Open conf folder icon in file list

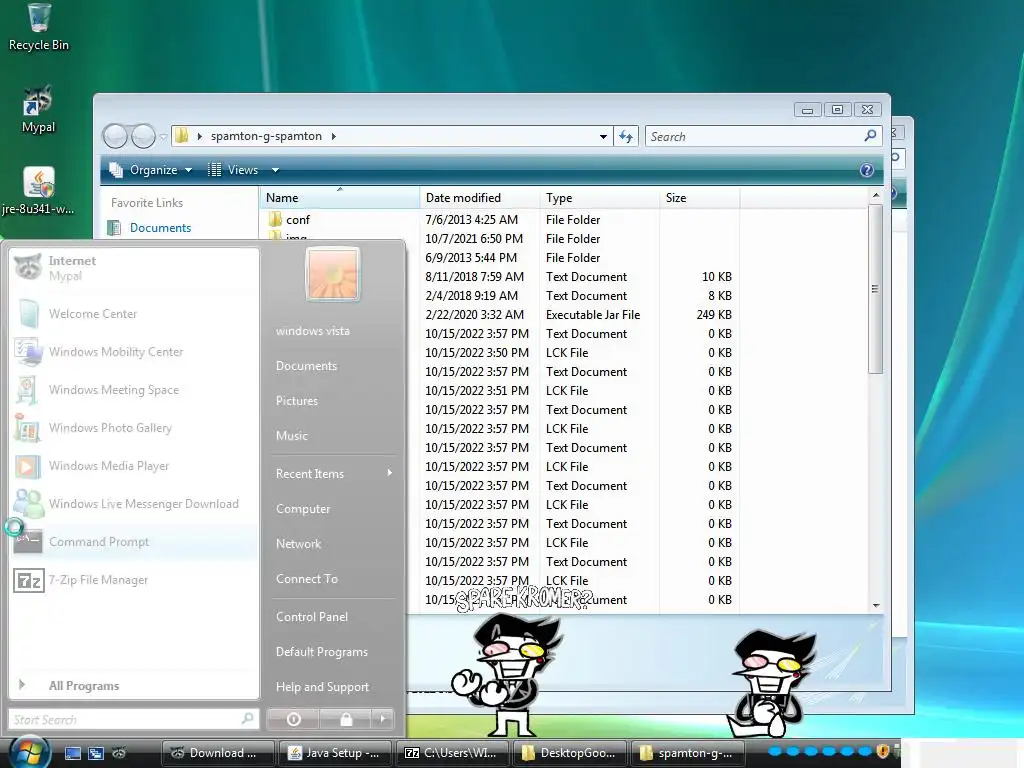(275, 219)
